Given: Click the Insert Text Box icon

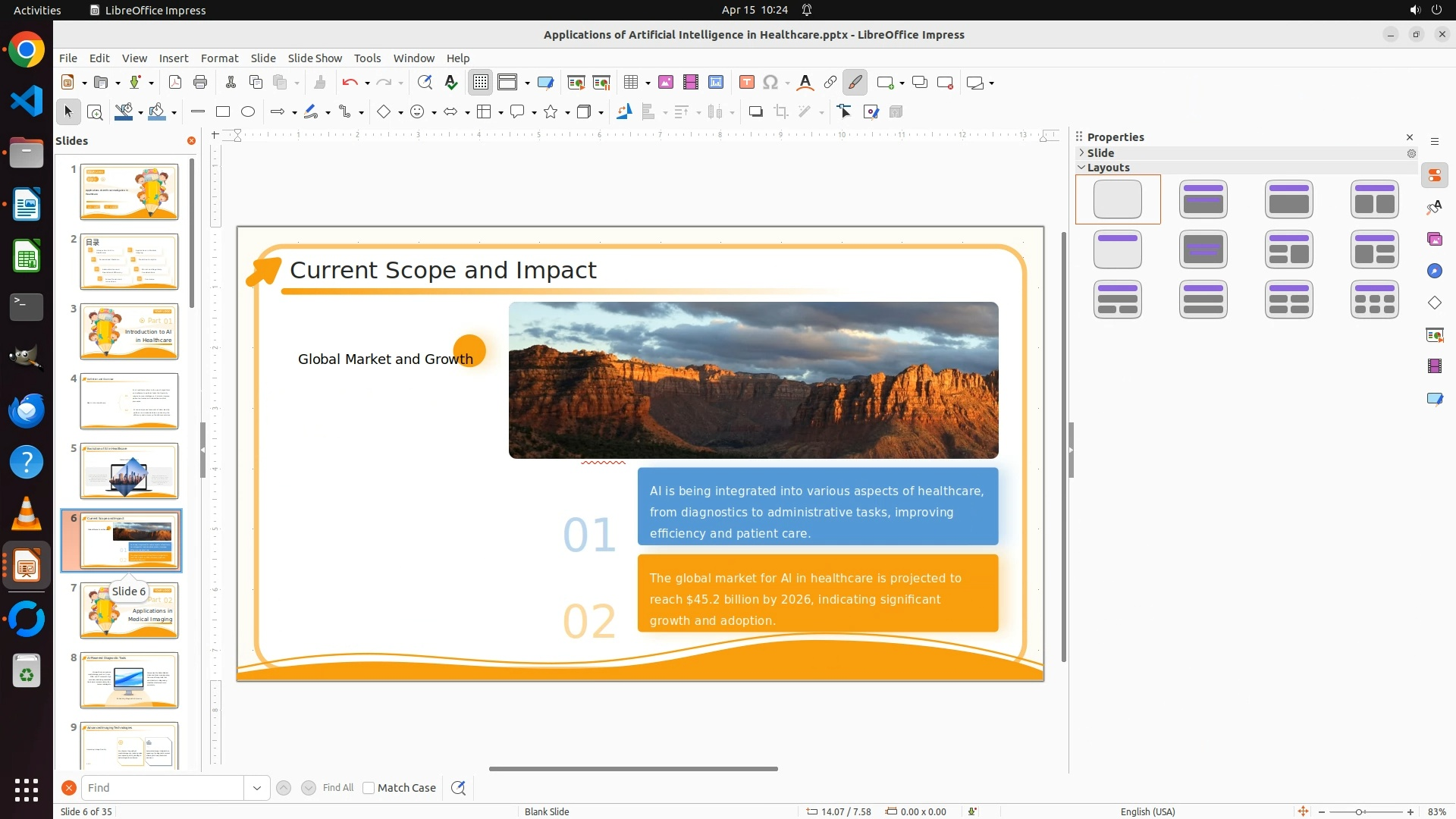Looking at the screenshot, I should pos(746,83).
